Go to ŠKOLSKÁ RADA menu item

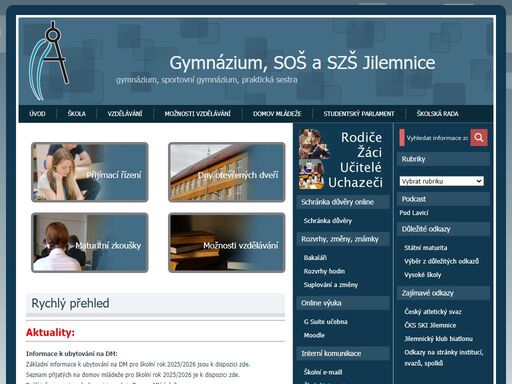point(437,114)
